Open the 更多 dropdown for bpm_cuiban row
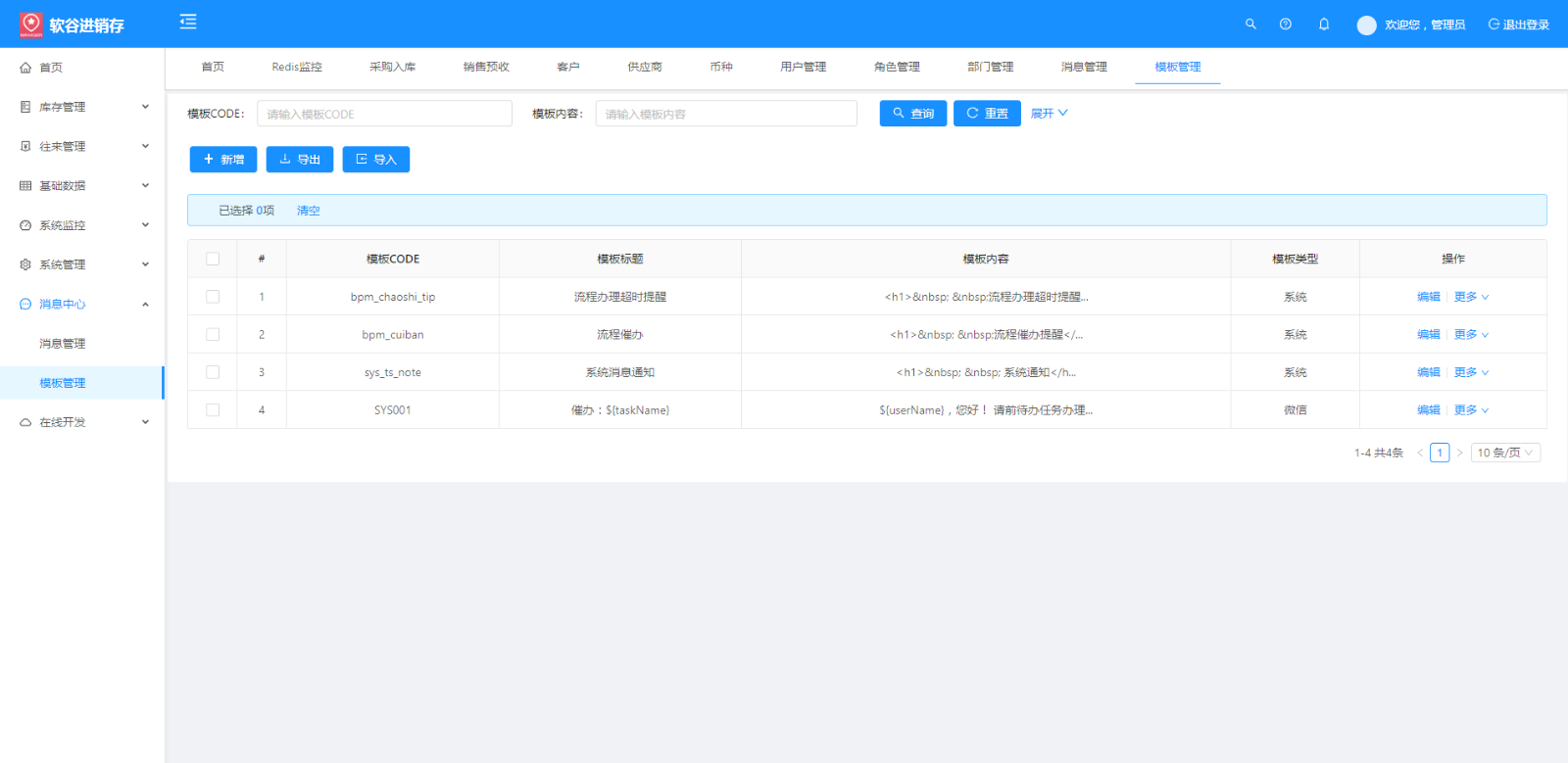1568x763 pixels. point(1471,335)
